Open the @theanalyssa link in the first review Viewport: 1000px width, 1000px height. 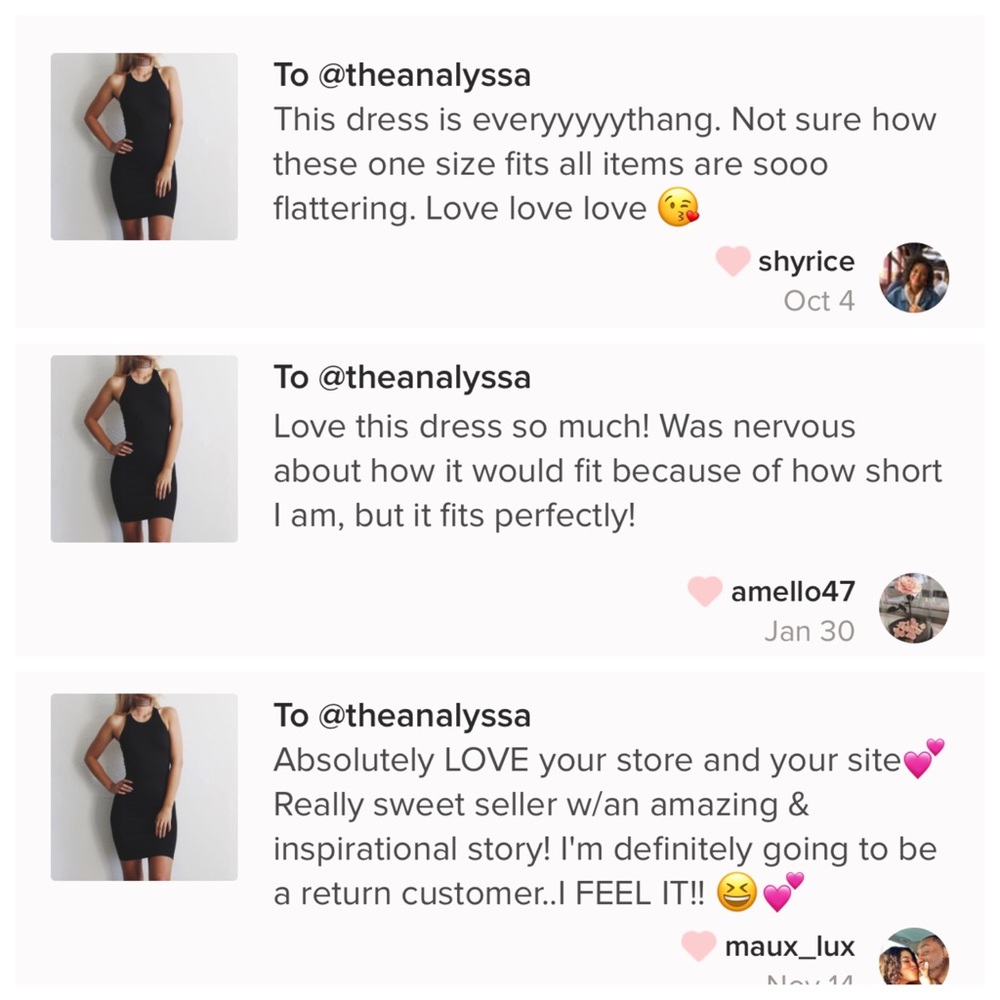(424, 75)
